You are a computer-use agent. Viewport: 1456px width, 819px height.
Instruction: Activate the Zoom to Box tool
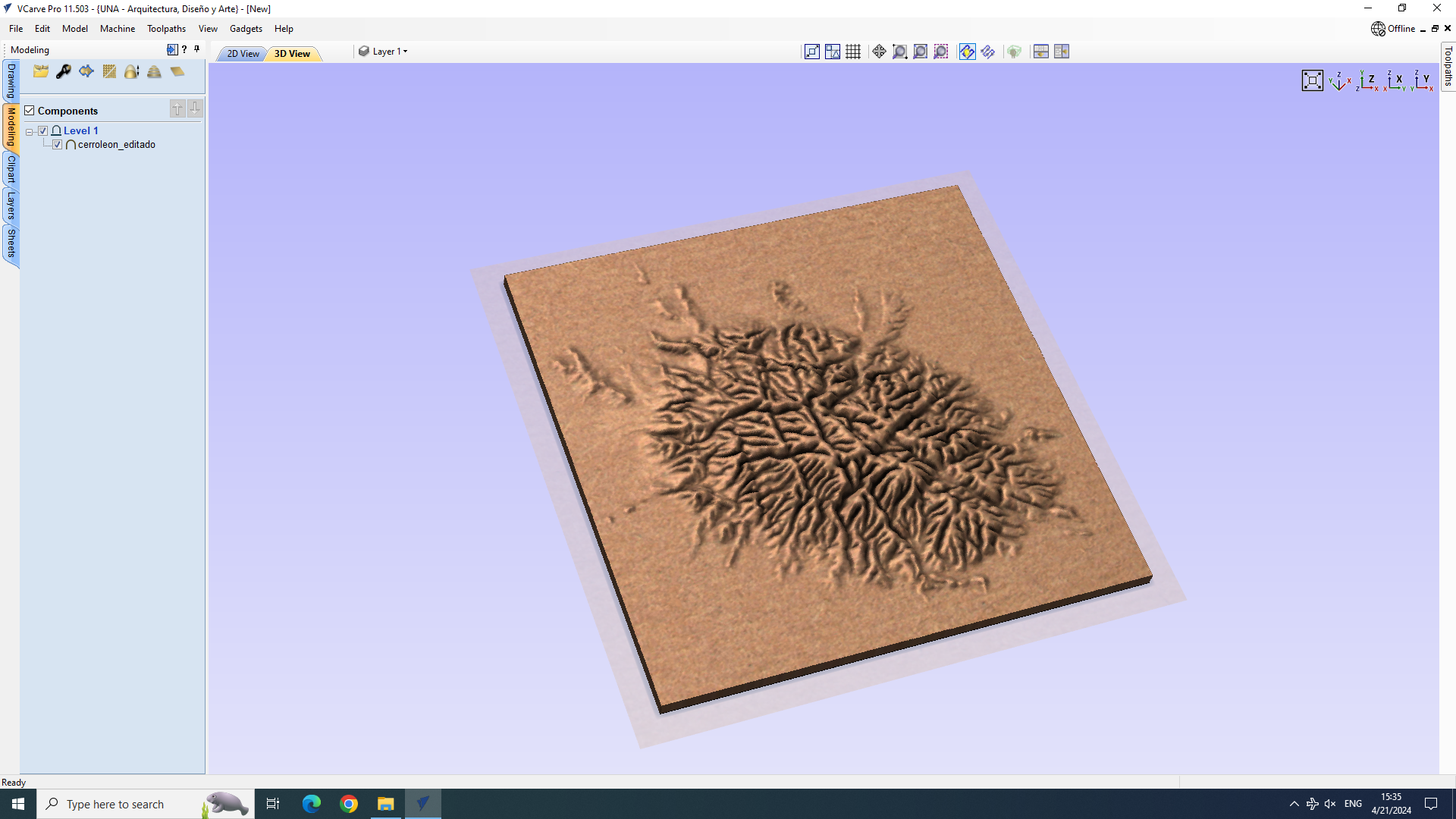[x=899, y=52]
